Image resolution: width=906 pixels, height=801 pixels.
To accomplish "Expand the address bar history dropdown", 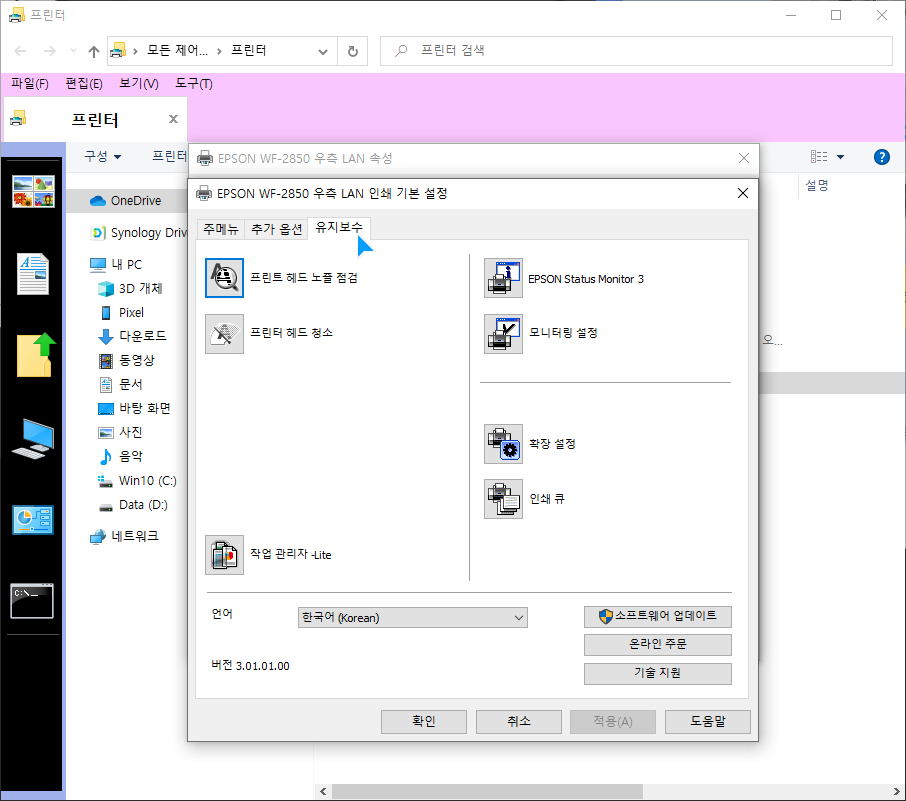I will [x=323, y=51].
